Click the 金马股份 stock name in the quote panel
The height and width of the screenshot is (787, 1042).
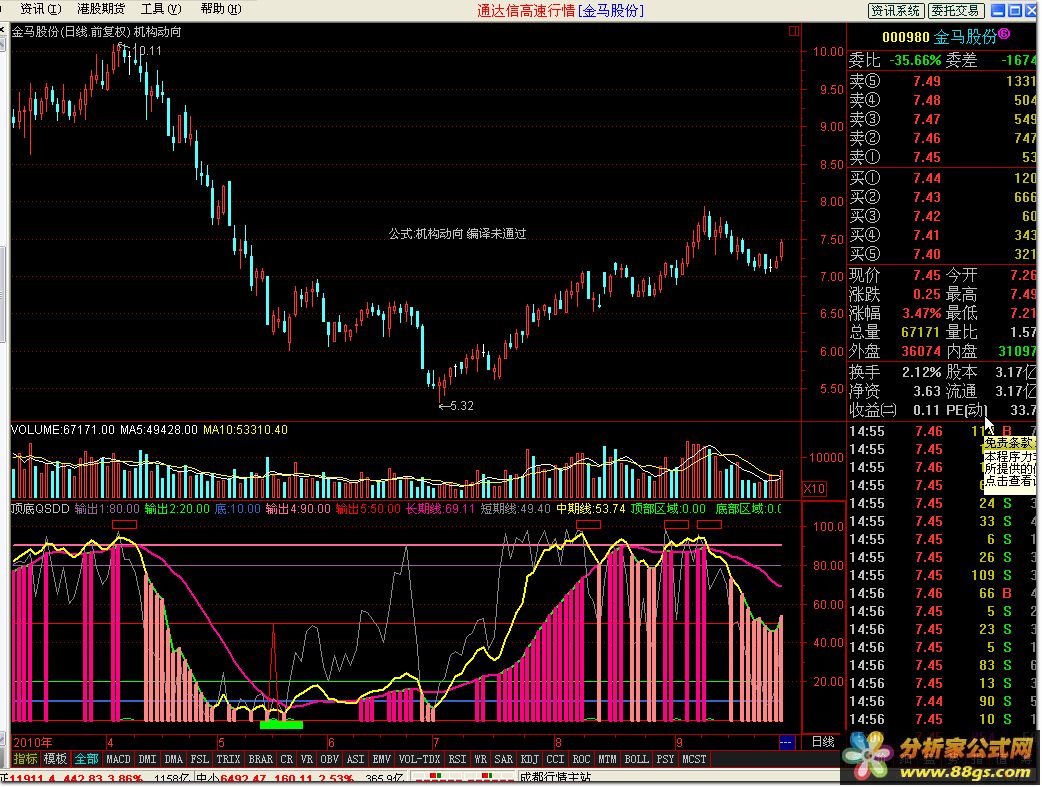pos(965,37)
